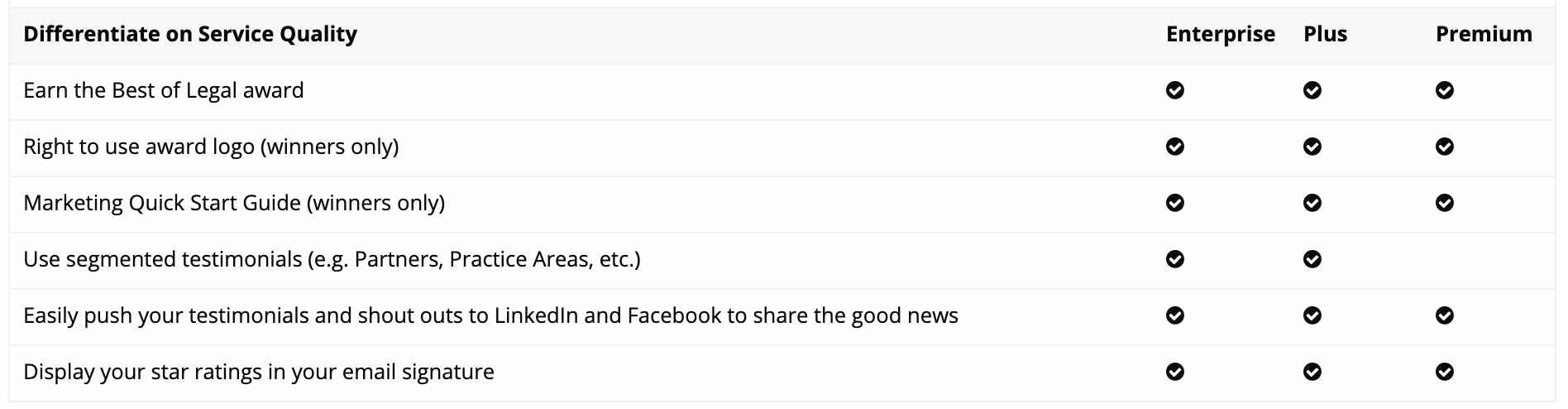Select the Enterprise column header
1568x409 pixels.
(x=1221, y=34)
